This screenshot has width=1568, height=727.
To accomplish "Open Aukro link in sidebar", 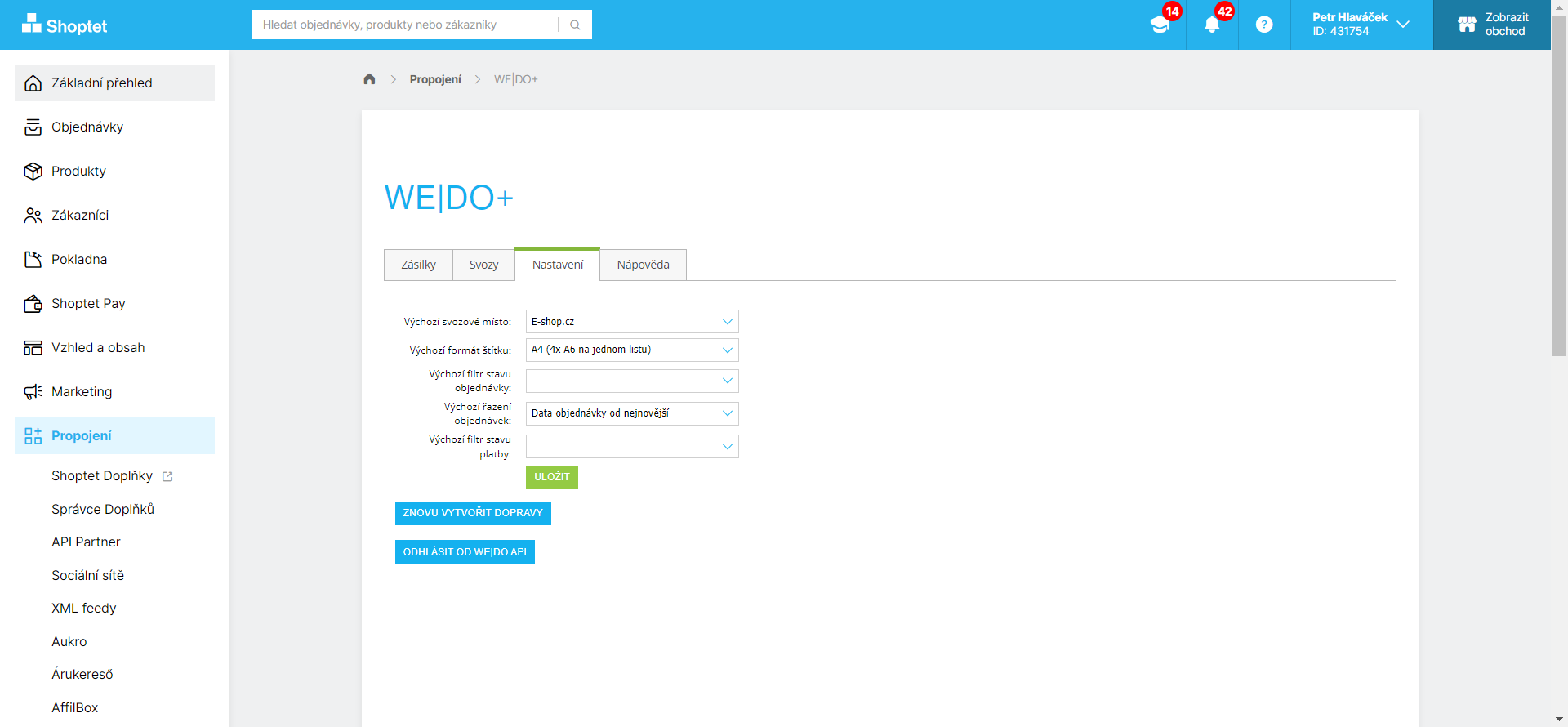I will [x=69, y=641].
